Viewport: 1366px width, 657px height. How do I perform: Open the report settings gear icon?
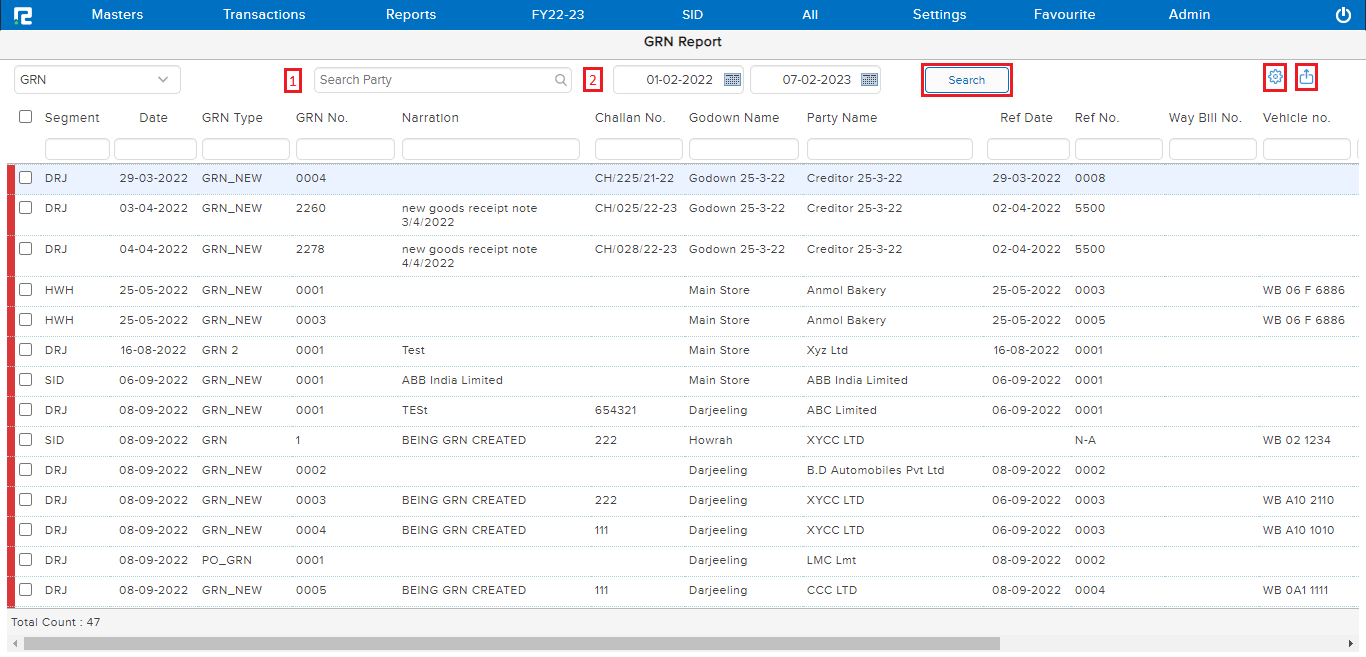[x=1275, y=77]
